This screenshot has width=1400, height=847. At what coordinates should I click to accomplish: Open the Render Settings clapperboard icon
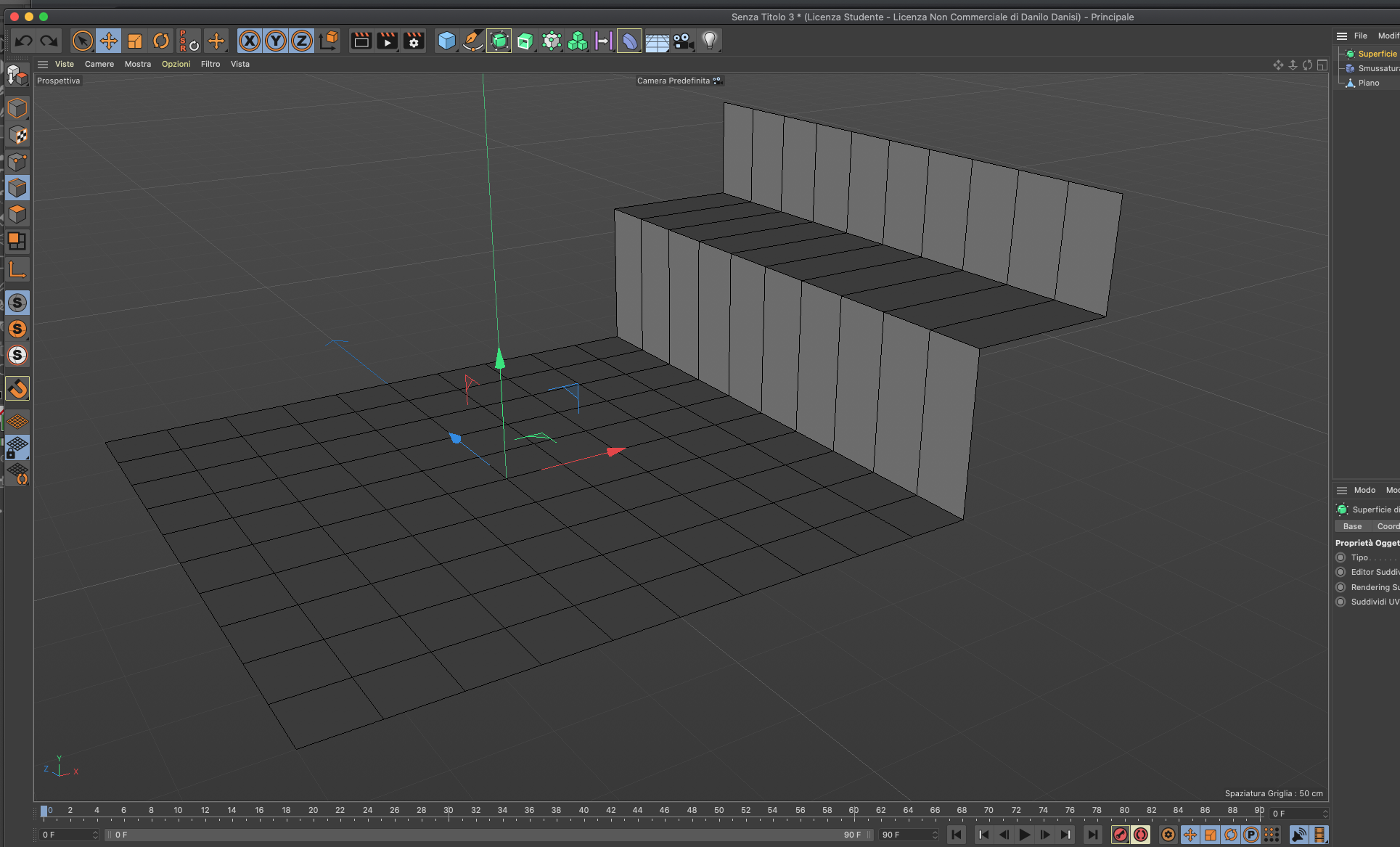[x=414, y=41]
